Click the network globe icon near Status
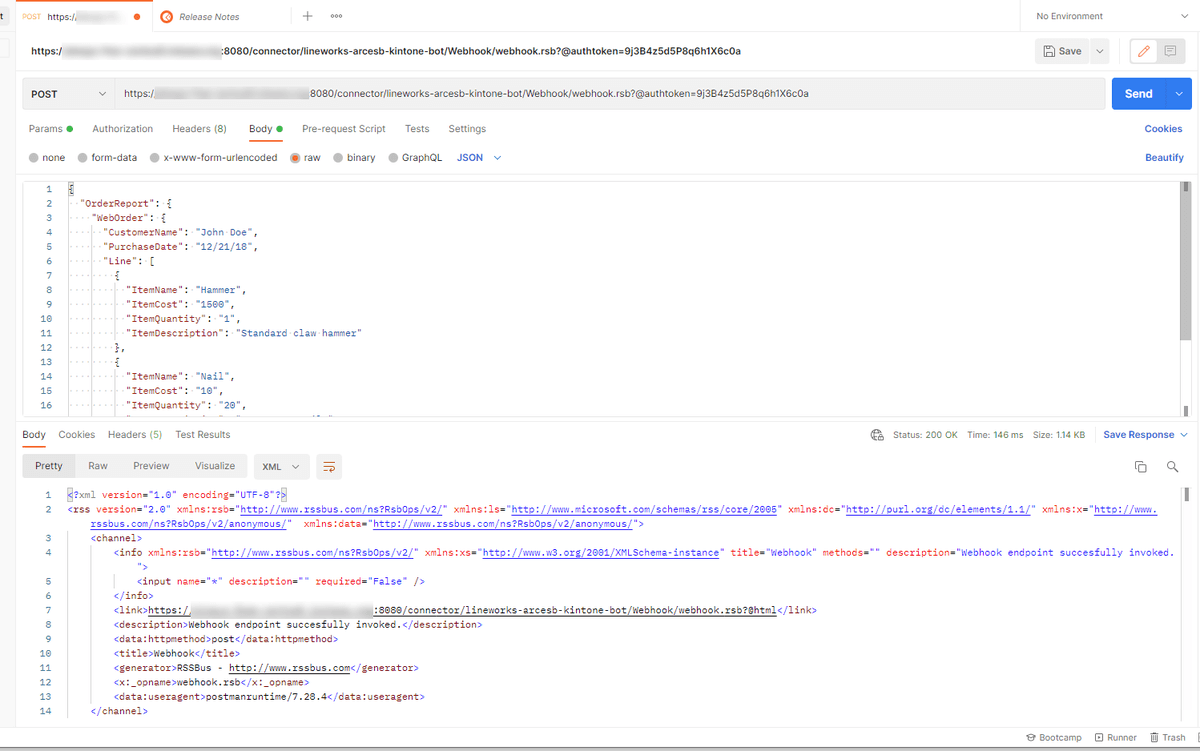This screenshot has width=1200, height=751. pyautogui.click(x=877, y=435)
